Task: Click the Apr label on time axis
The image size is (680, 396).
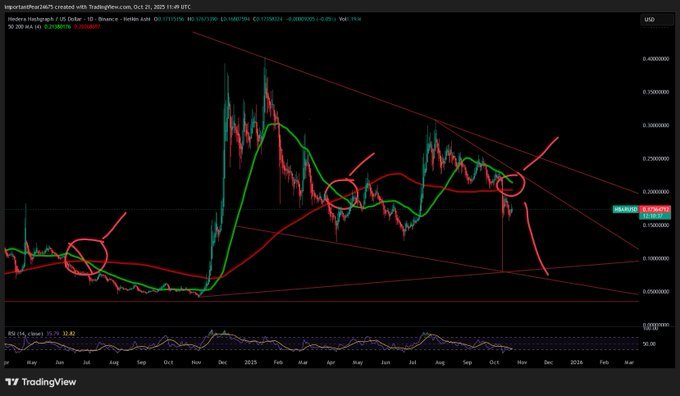Action: pyautogui.click(x=331, y=362)
